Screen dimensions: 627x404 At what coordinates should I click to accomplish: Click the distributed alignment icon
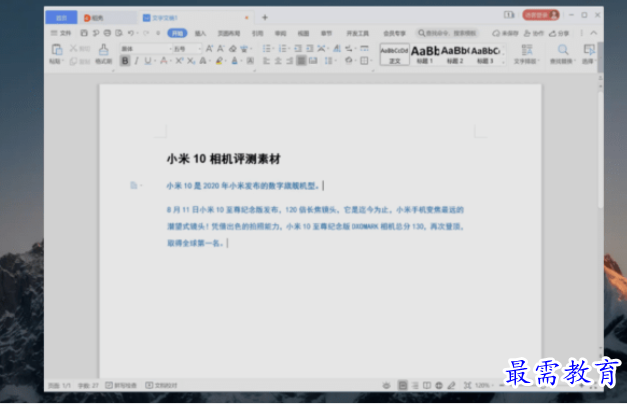tap(313, 61)
